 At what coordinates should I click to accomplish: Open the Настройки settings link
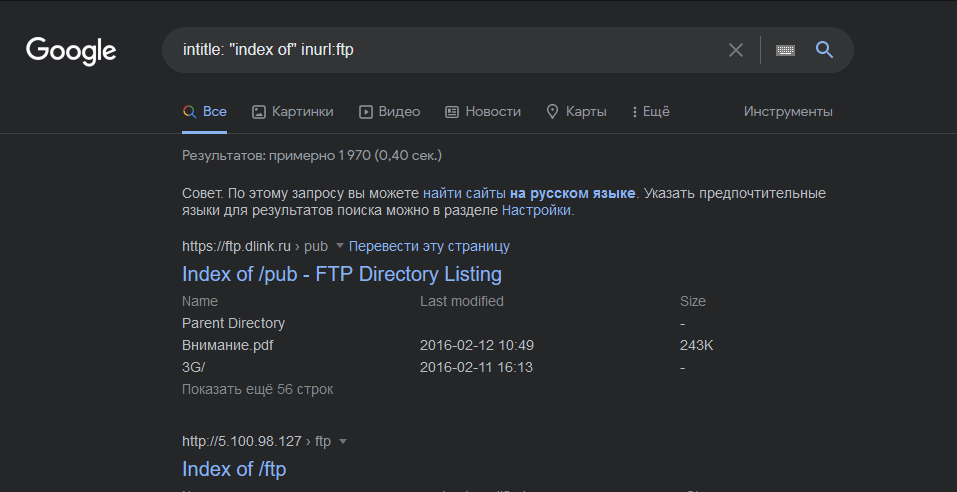(x=536, y=211)
